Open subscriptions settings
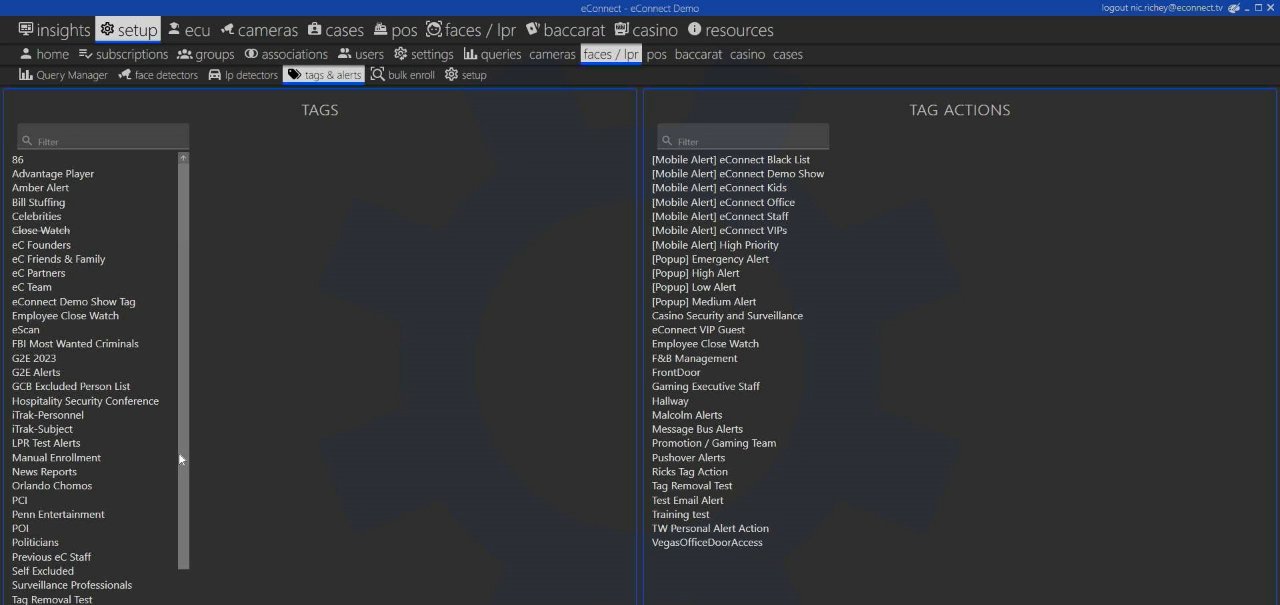Screen dimensions: 1280x605 (x=123, y=54)
